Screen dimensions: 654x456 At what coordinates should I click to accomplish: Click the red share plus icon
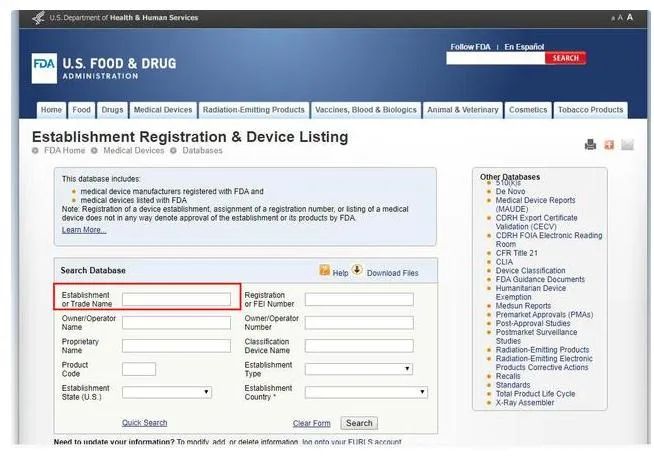608,145
